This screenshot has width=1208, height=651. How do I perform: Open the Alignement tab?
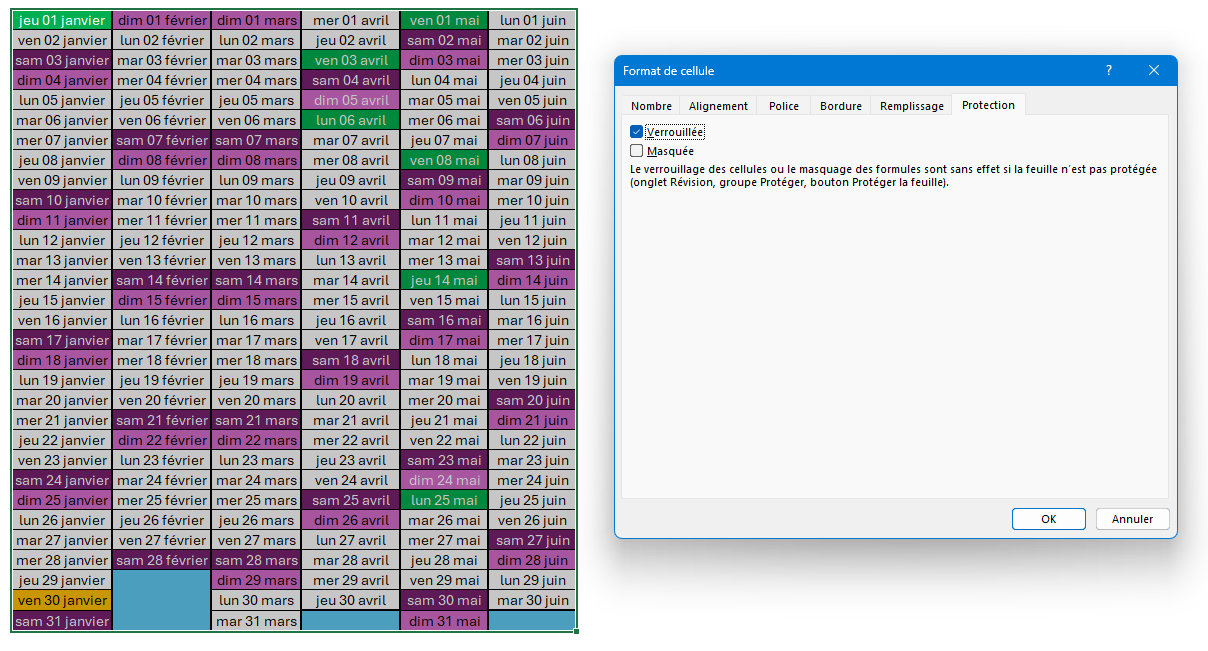(x=718, y=106)
